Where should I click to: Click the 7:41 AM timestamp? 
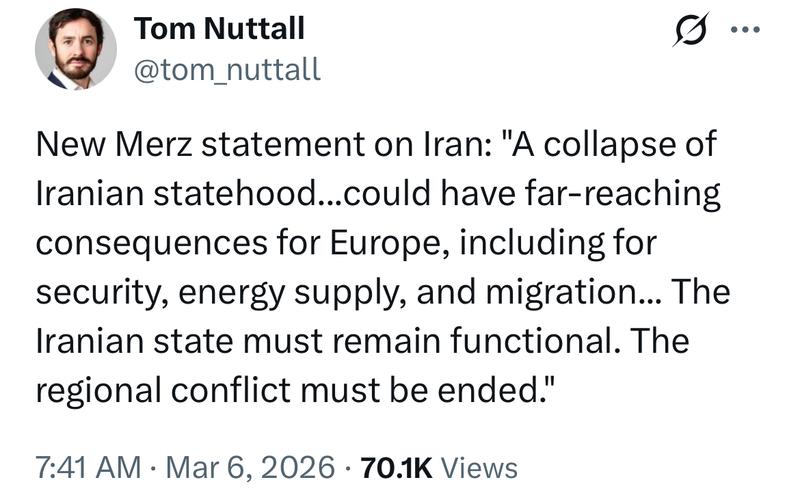88,467
